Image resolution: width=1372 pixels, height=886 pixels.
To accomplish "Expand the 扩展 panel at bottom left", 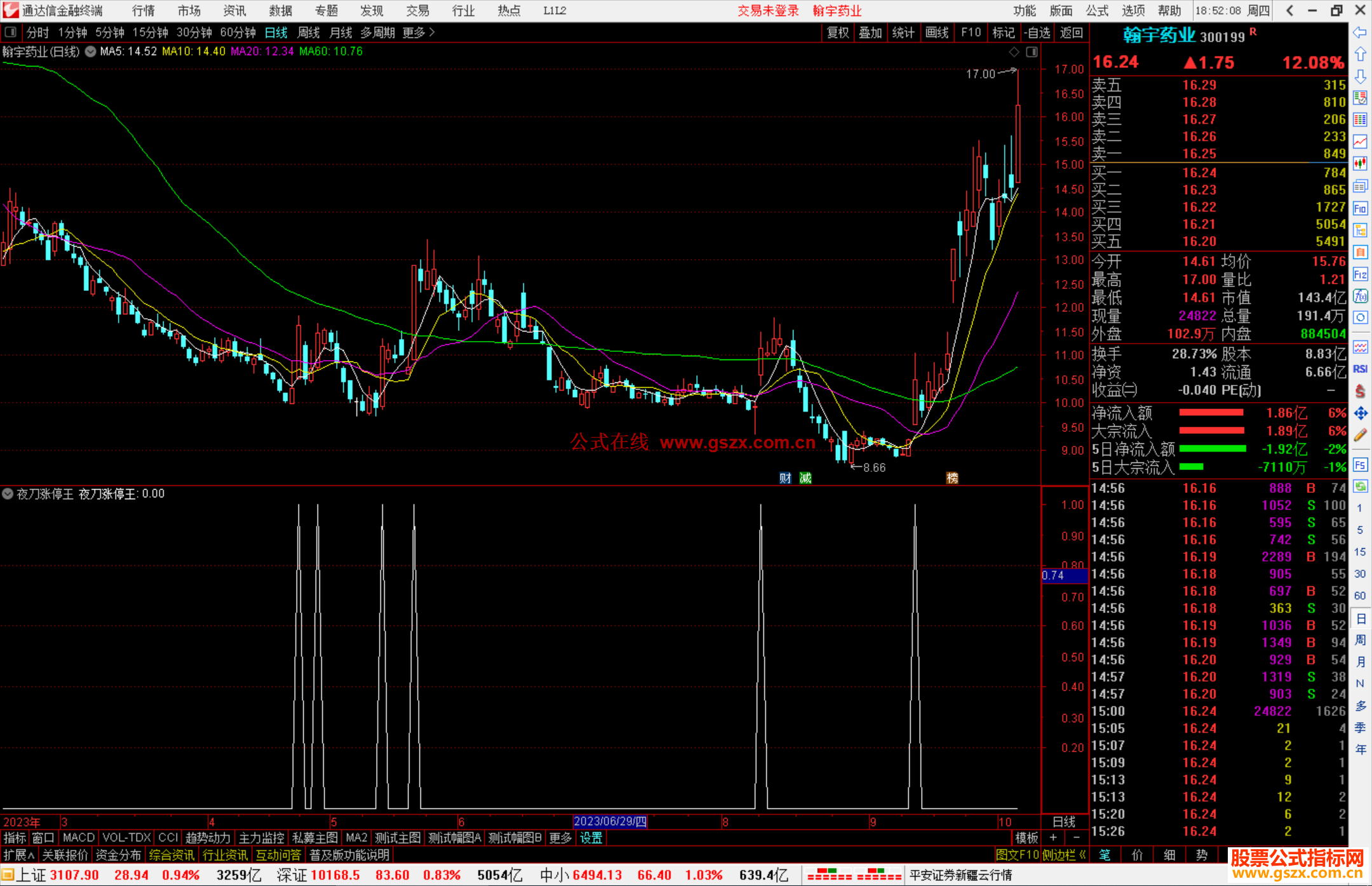I will coord(18,855).
